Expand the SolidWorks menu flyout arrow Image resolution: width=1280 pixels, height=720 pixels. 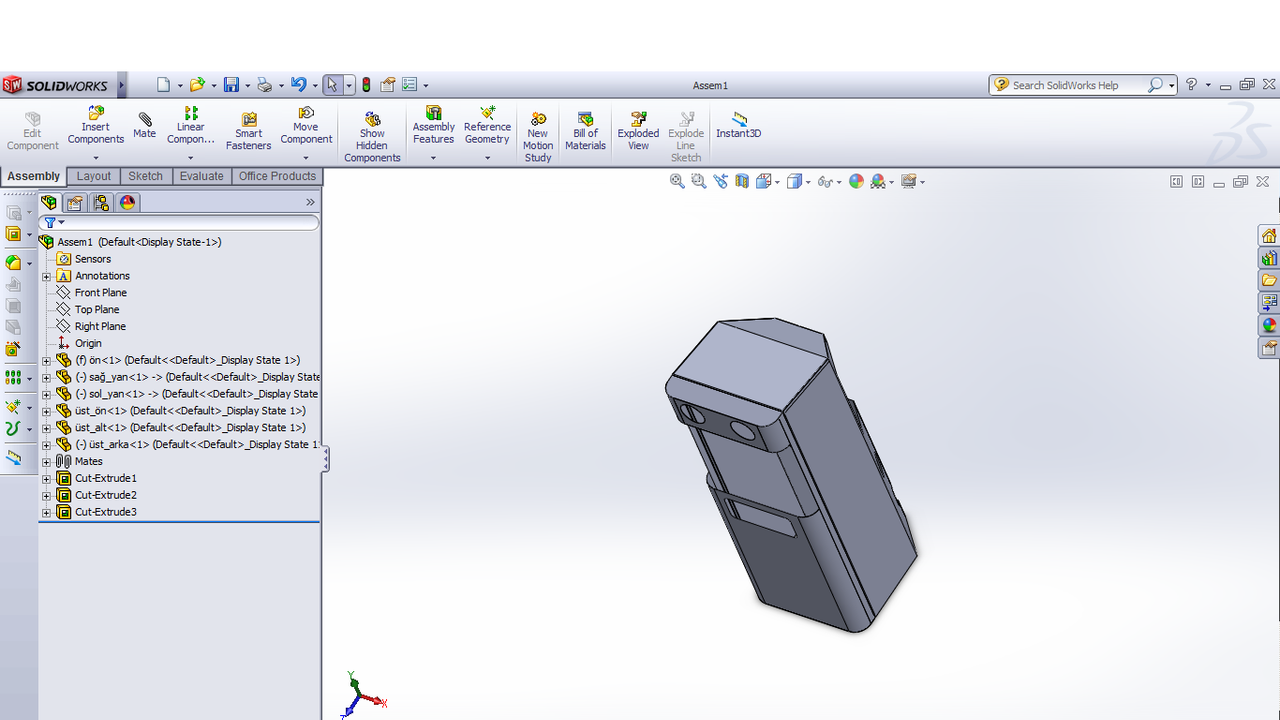pyautogui.click(x=122, y=85)
